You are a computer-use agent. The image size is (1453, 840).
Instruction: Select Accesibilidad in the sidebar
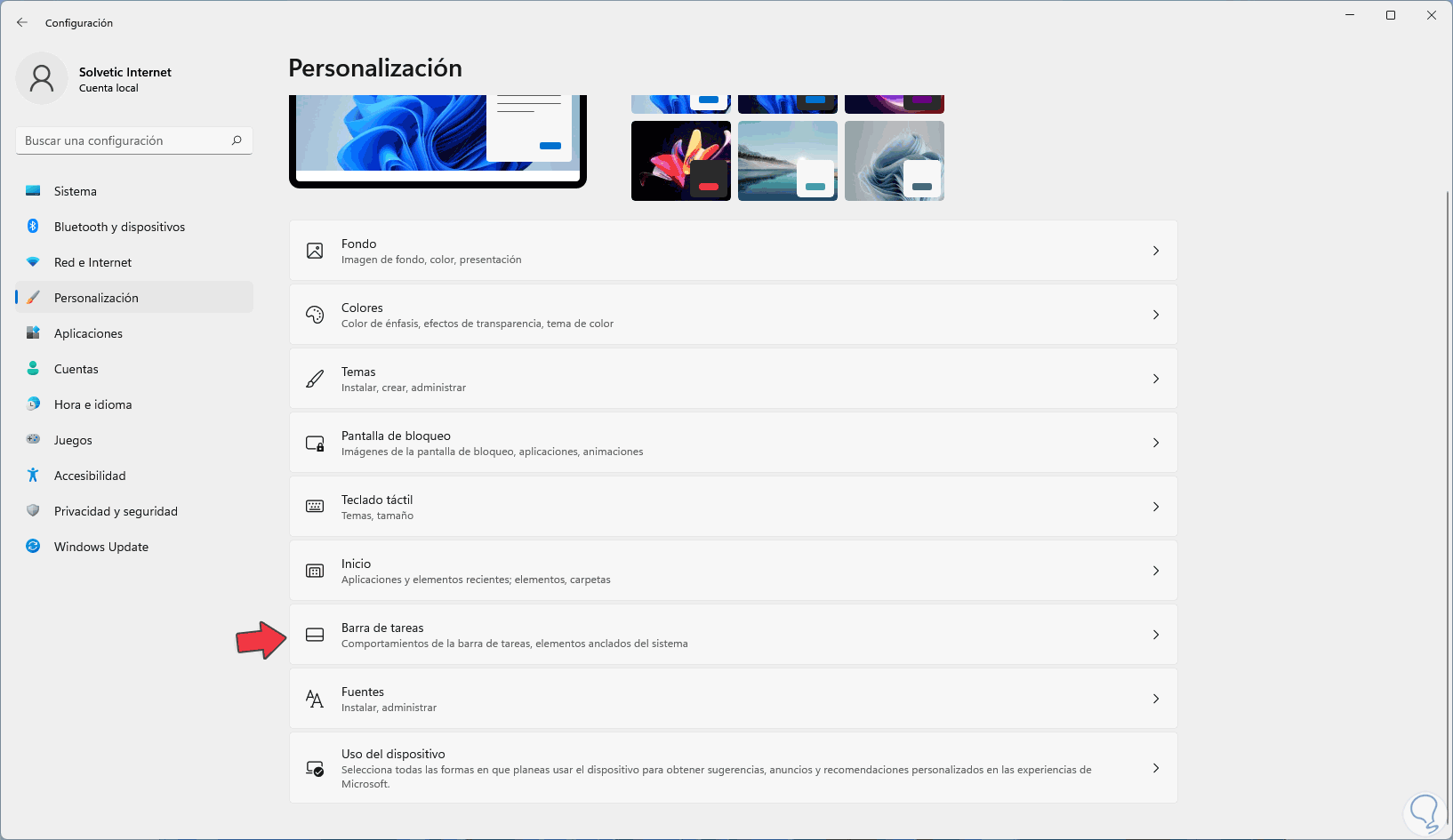(x=134, y=476)
